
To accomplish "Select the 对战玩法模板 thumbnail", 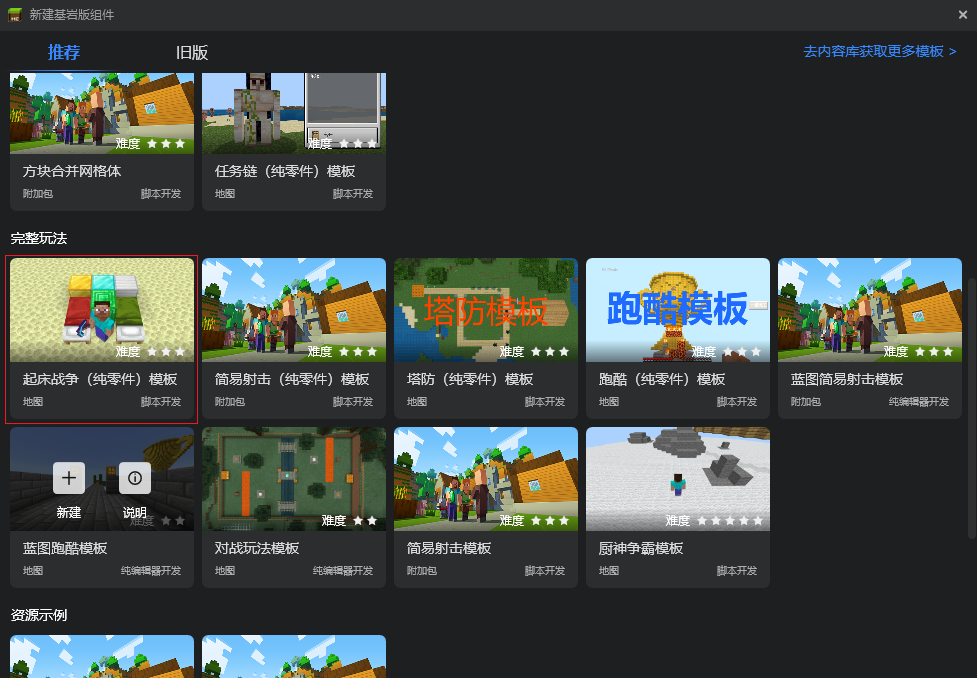I will point(294,479).
